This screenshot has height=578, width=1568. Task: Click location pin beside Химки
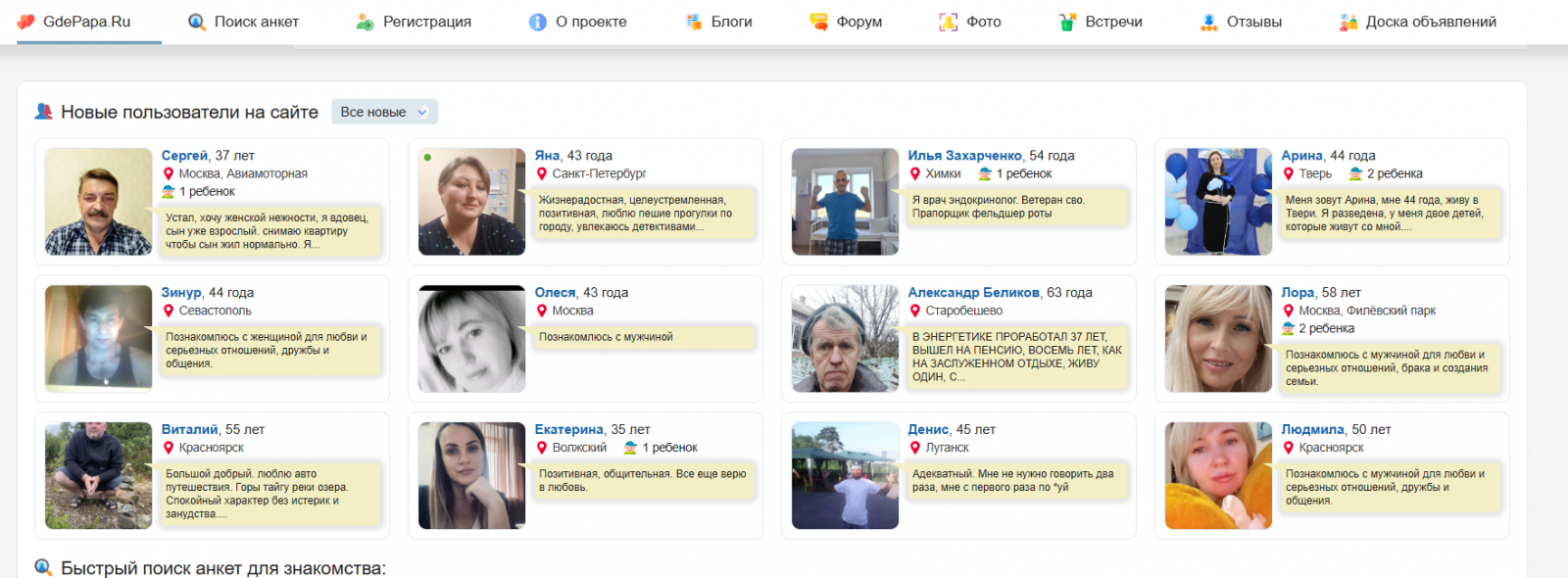(x=915, y=173)
